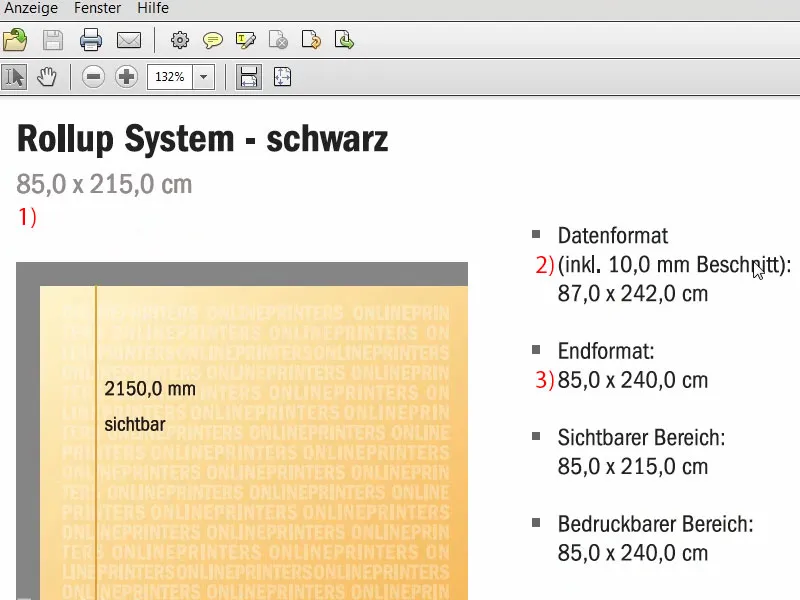Click the 2150,0 mm label
800x600 pixels.
tap(150, 389)
